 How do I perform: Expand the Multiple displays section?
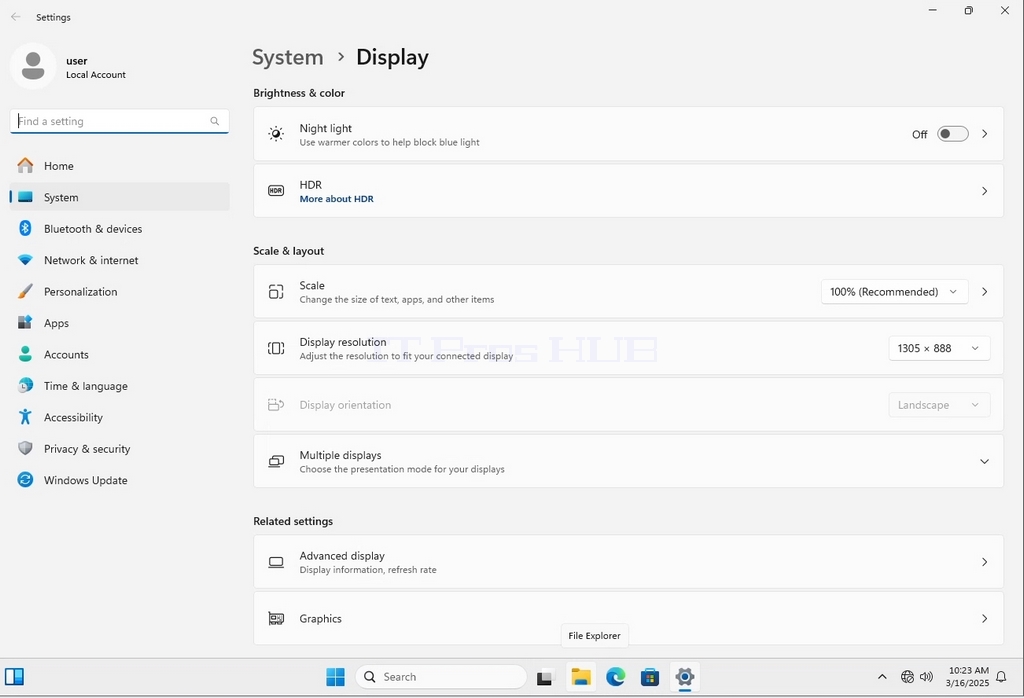click(984, 462)
